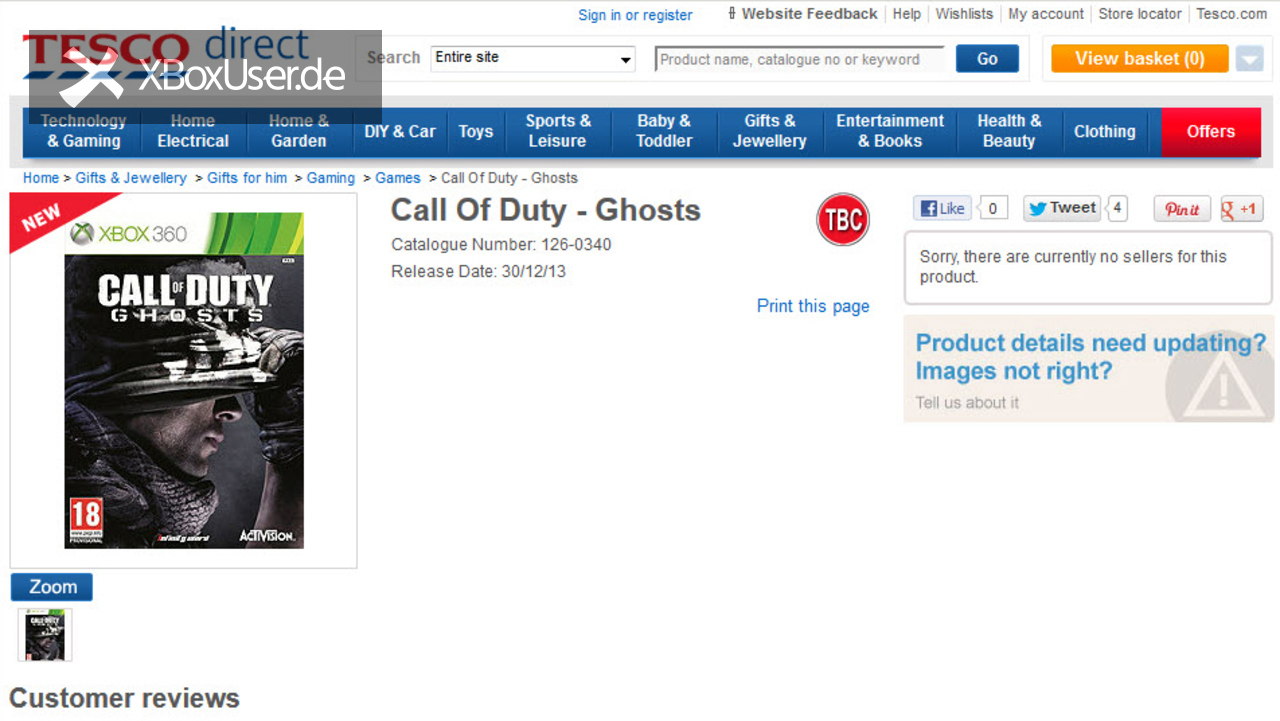Open Store locator link
This screenshot has height=721, width=1280.
coord(1140,14)
